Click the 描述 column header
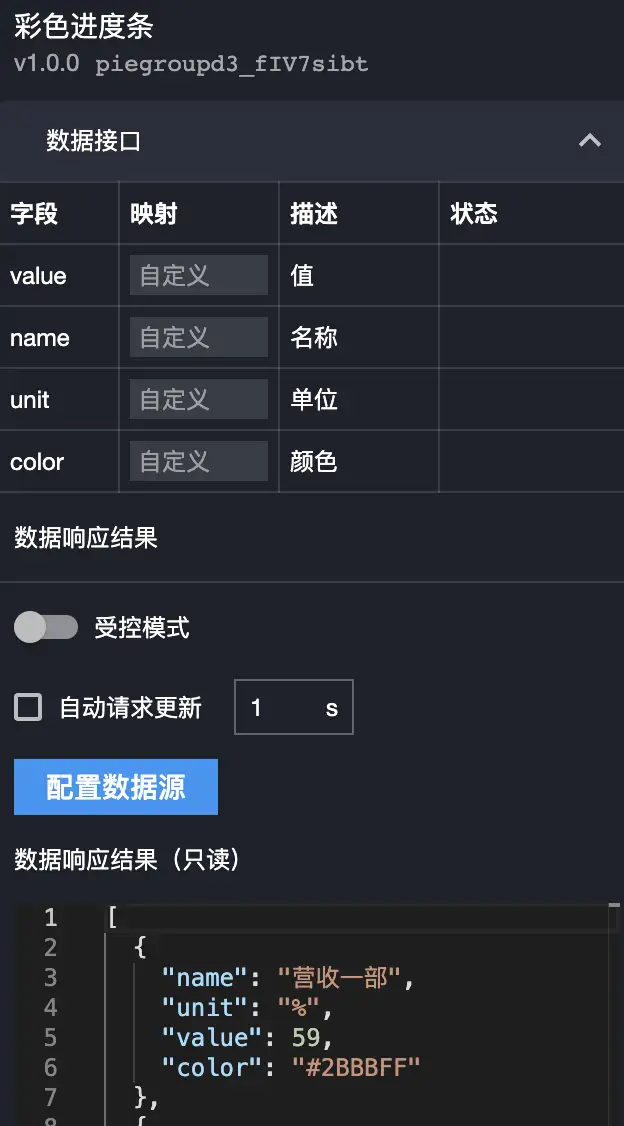This screenshot has height=1126, width=624. tap(314, 213)
